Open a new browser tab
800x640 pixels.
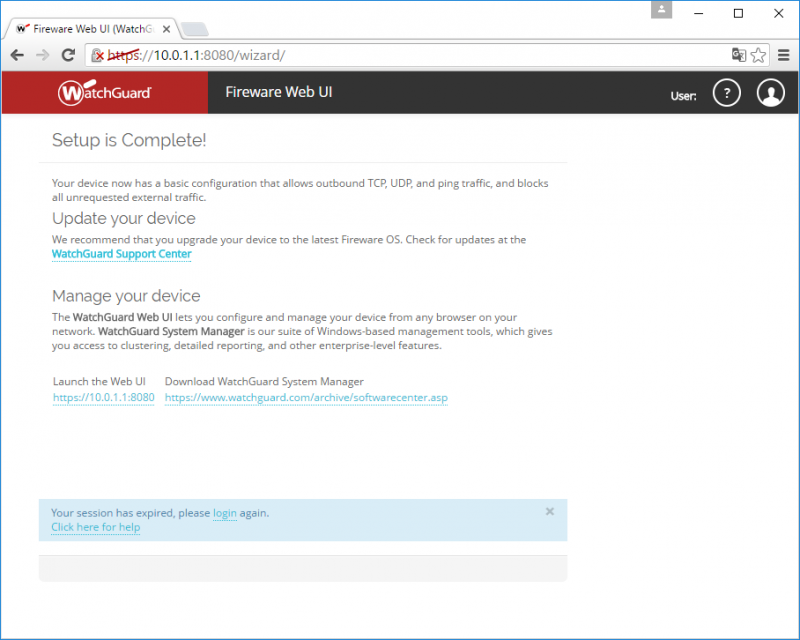[198, 29]
